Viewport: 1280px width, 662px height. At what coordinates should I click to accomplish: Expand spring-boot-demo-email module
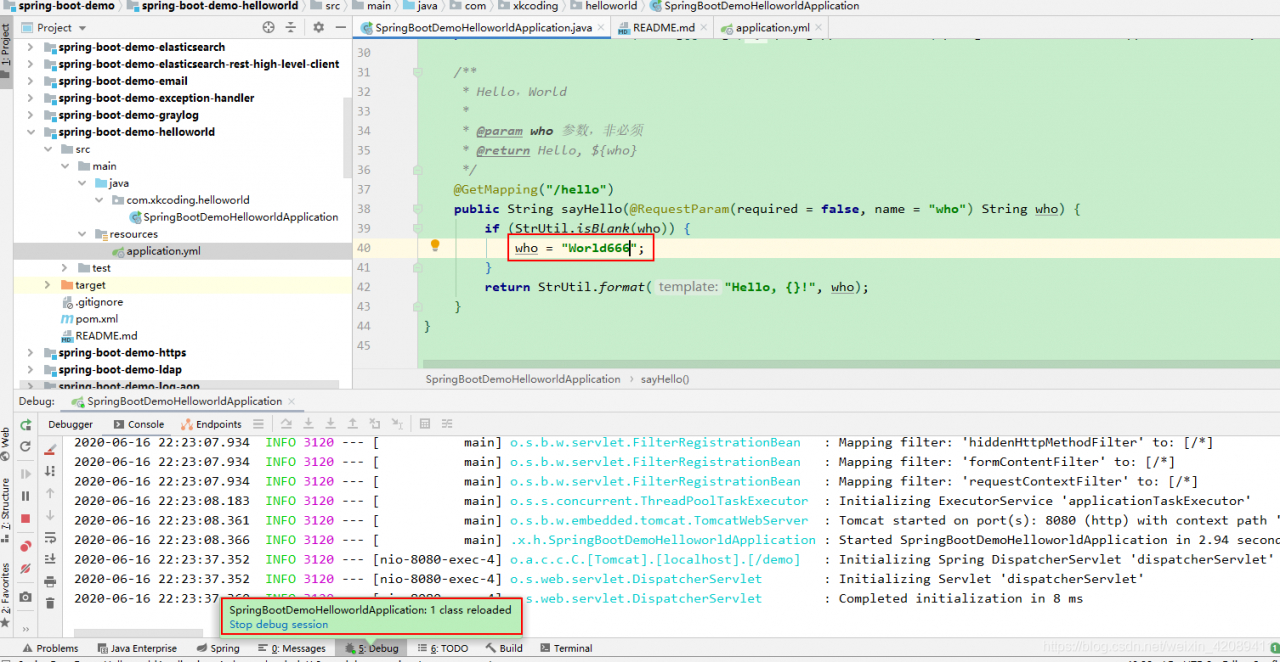30,81
